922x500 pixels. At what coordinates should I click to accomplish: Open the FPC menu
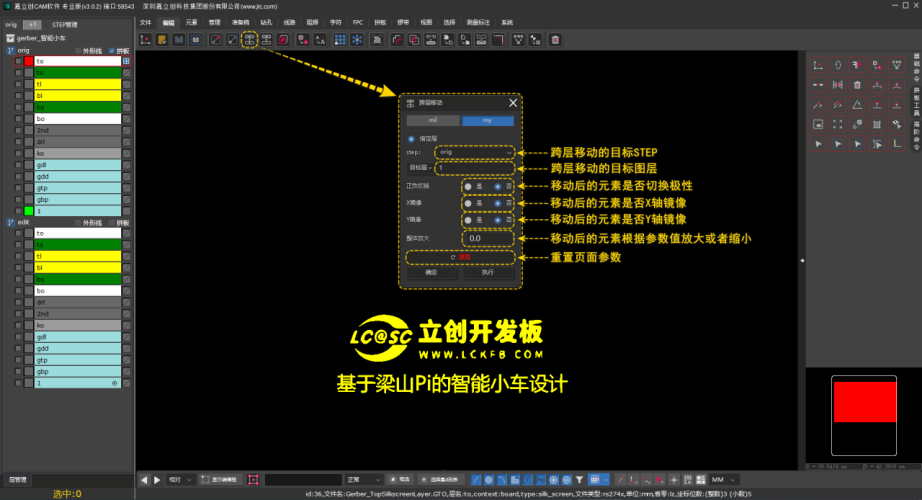[x=358, y=22]
